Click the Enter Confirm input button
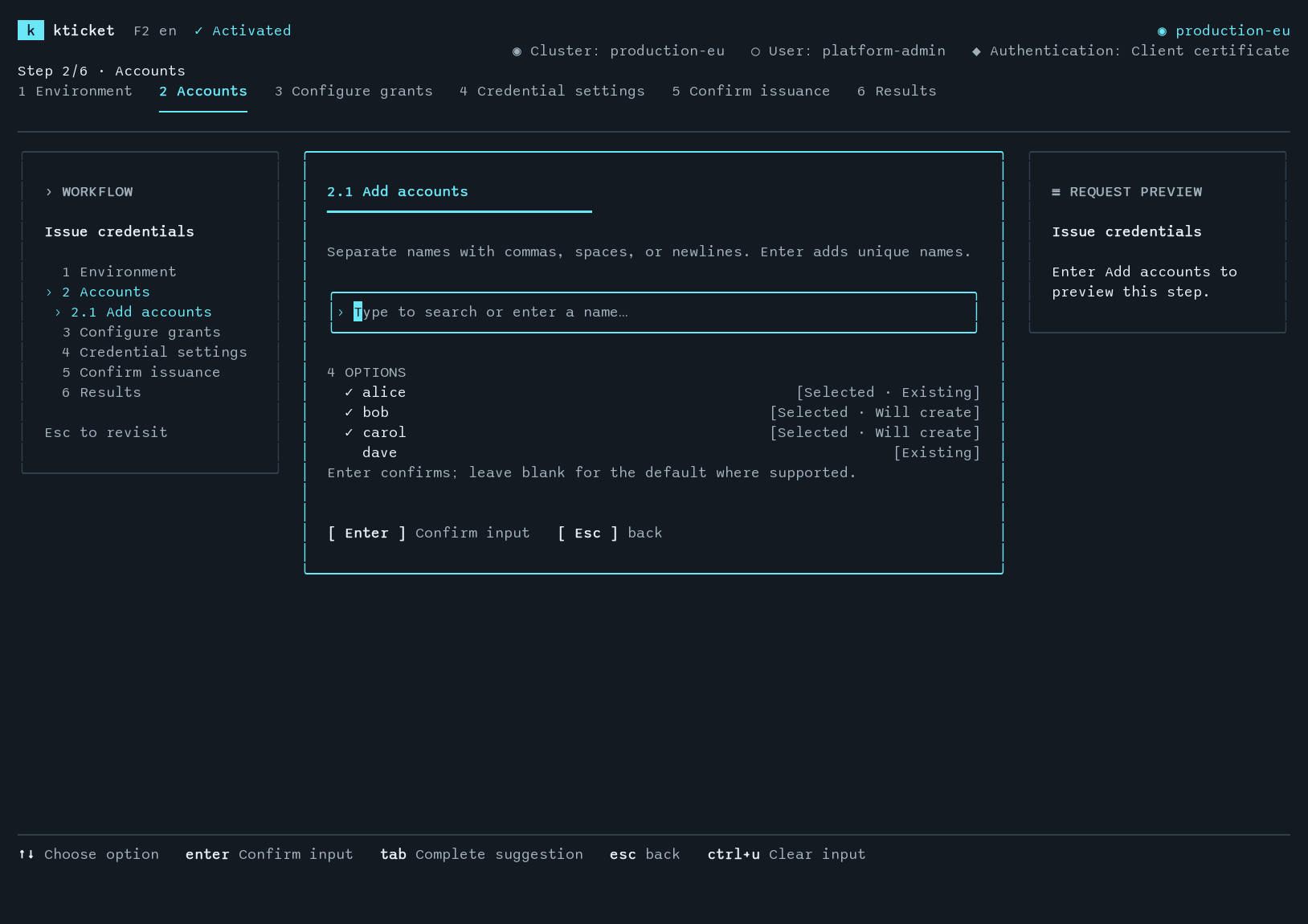 pos(429,533)
